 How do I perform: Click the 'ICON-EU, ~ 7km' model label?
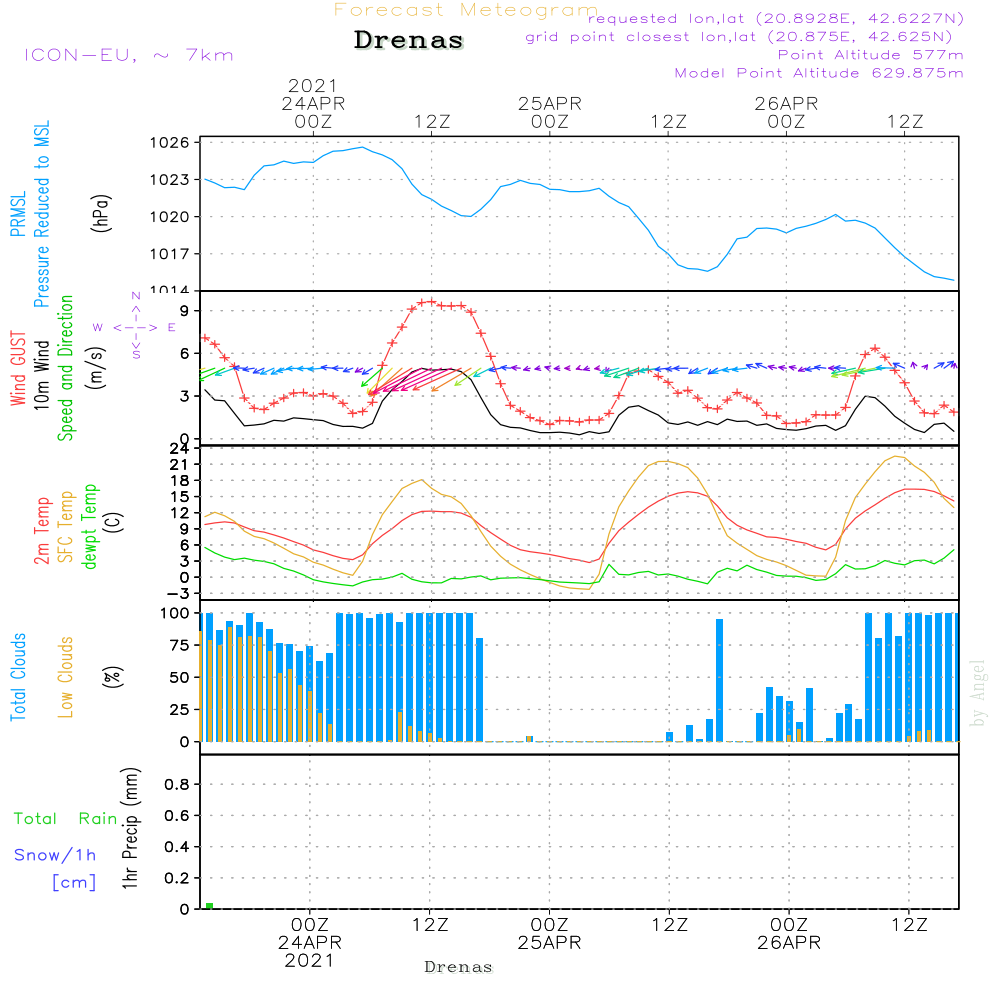129,55
